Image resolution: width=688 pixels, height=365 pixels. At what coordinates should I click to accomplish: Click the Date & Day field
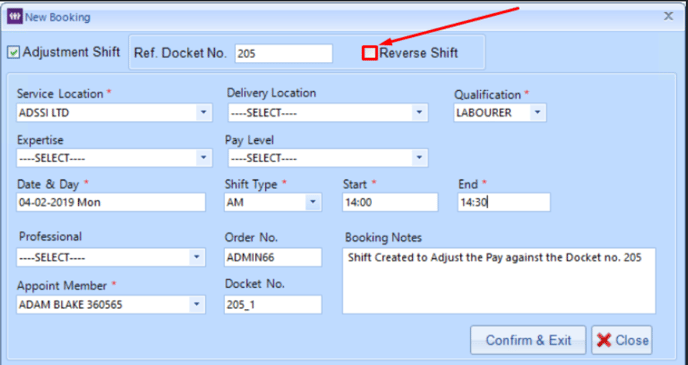pos(111,202)
